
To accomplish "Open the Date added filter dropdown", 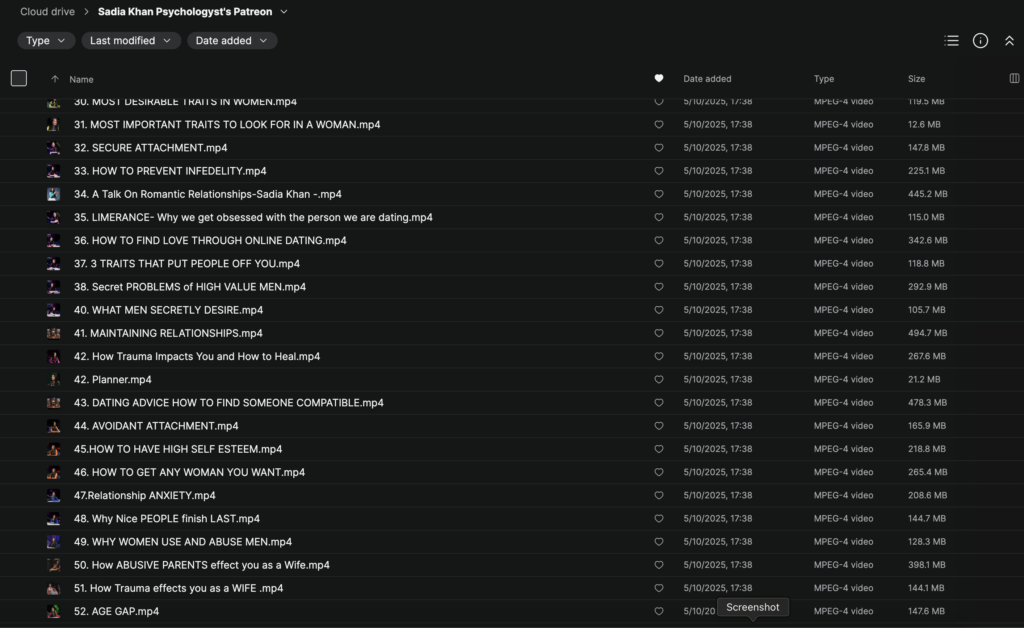I will click(x=232, y=41).
